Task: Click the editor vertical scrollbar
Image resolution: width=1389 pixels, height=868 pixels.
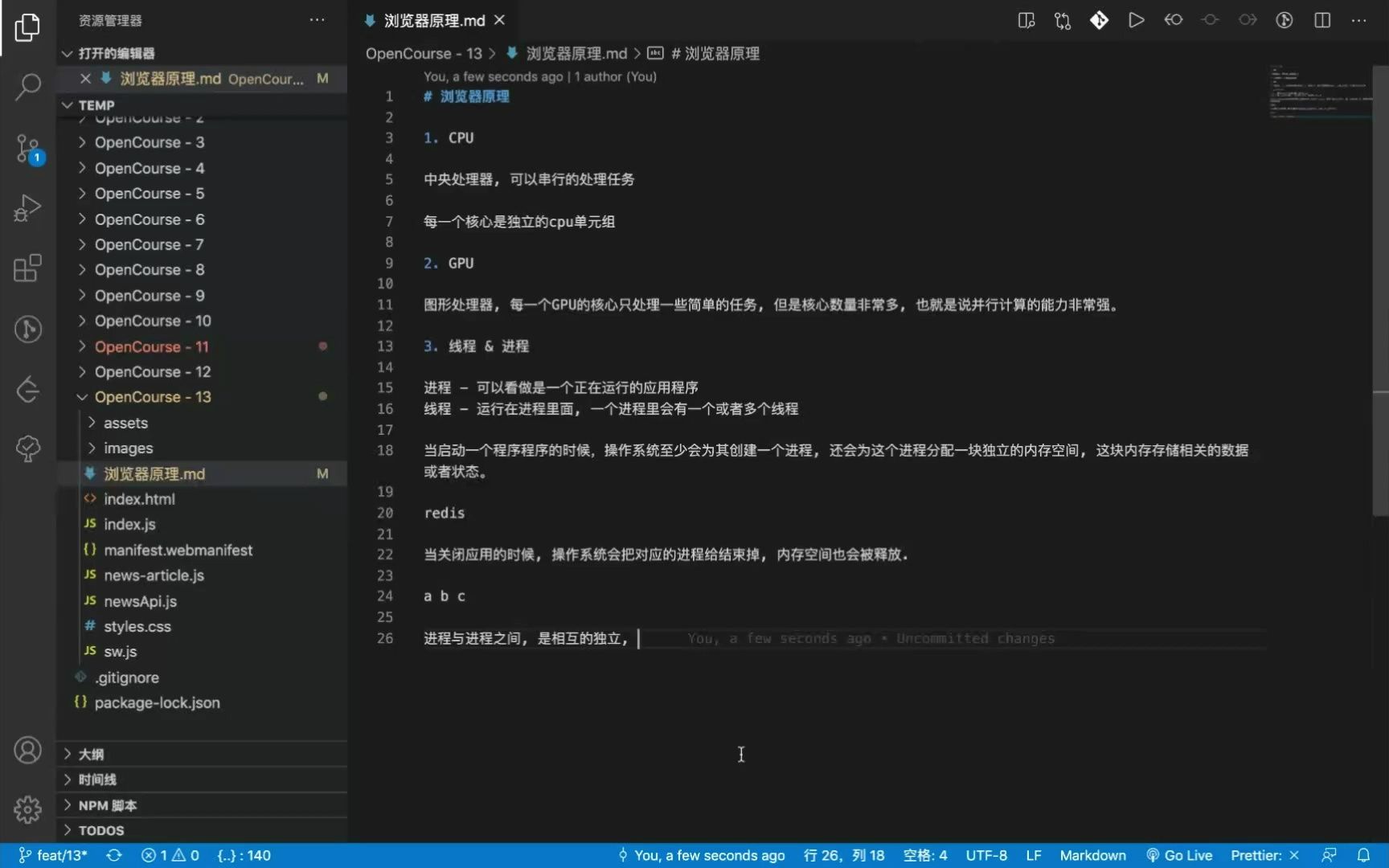Action: point(1380,290)
